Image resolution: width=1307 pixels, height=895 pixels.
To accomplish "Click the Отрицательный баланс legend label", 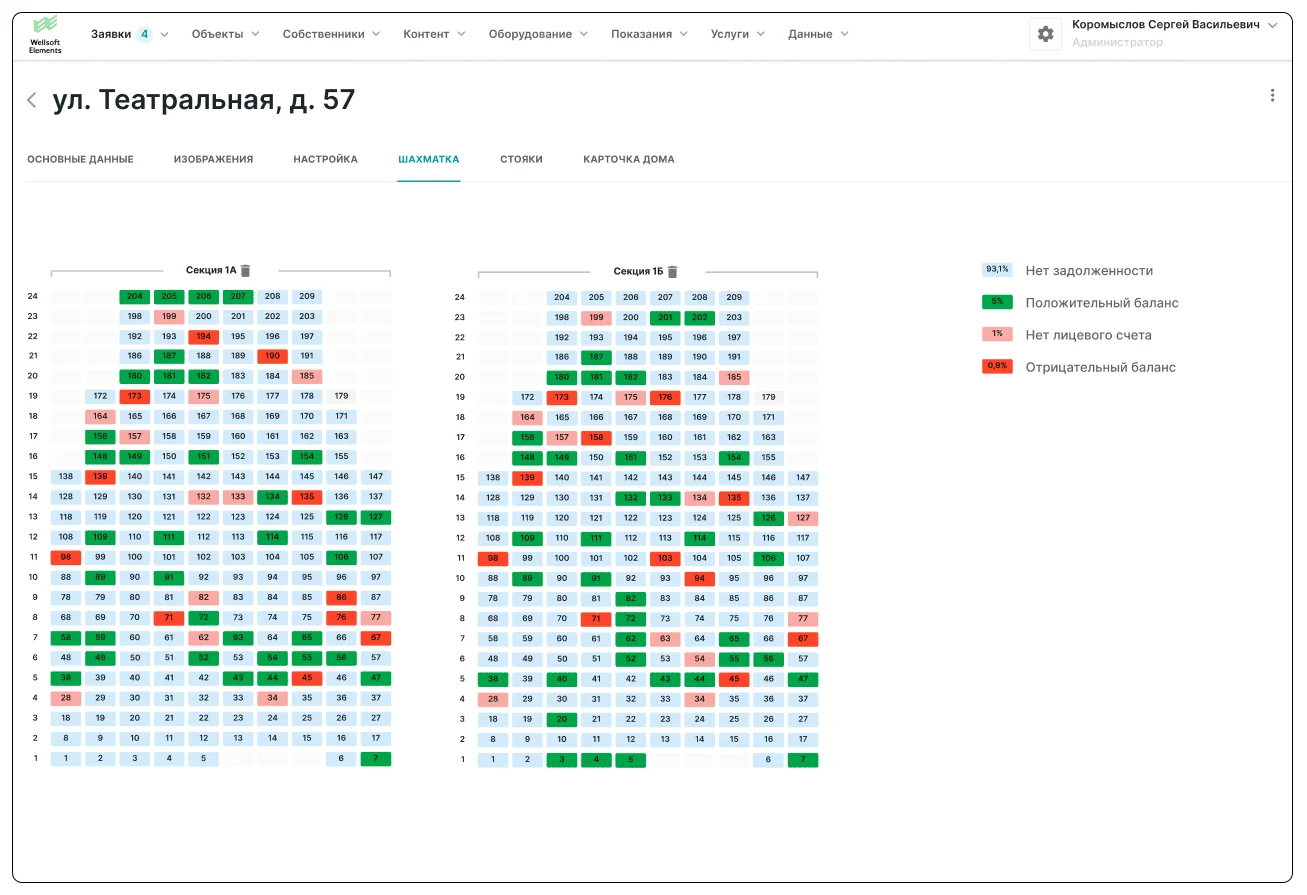I will 1100,367.
